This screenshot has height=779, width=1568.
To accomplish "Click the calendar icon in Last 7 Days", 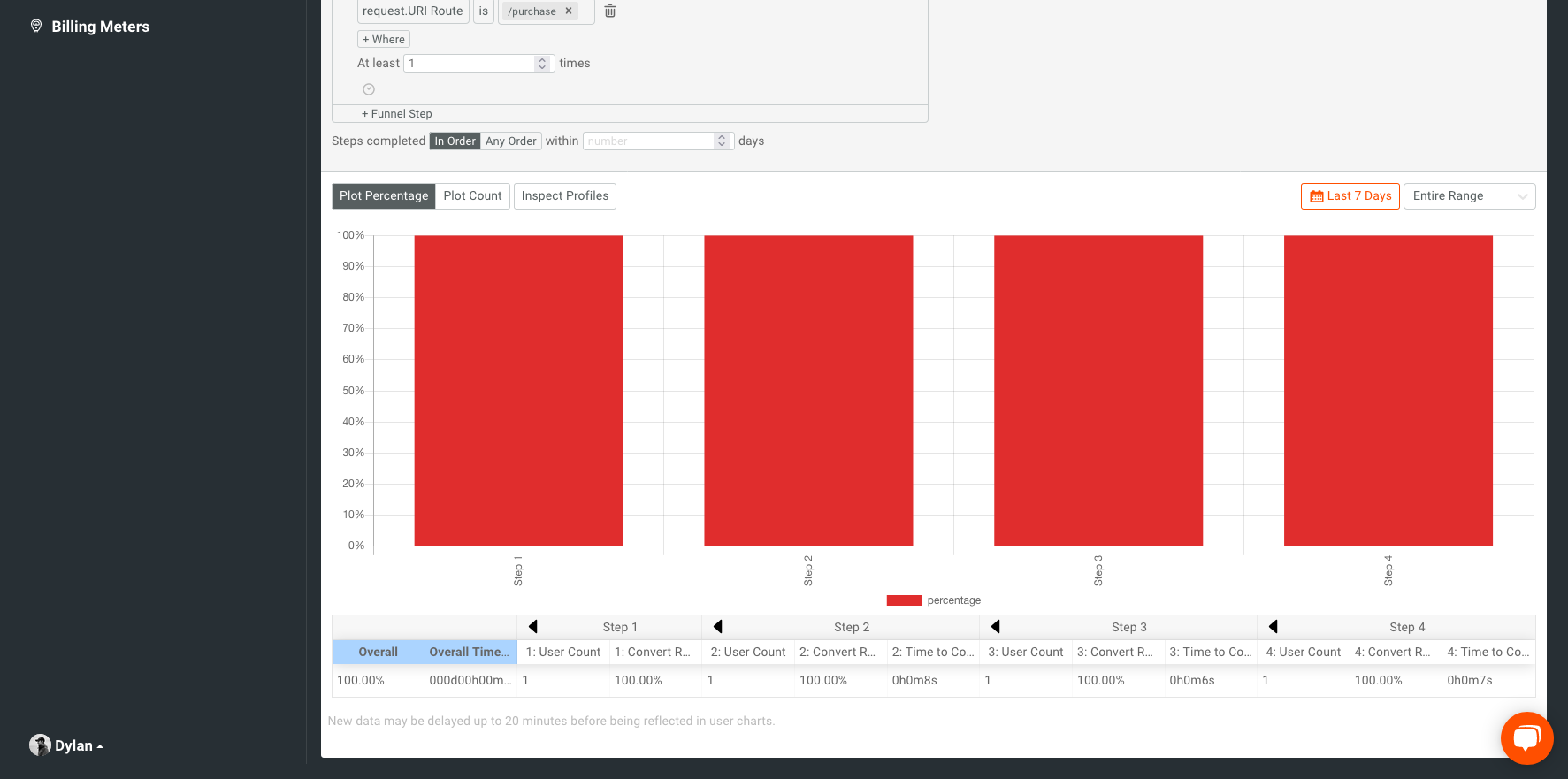I will click(1317, 196).
